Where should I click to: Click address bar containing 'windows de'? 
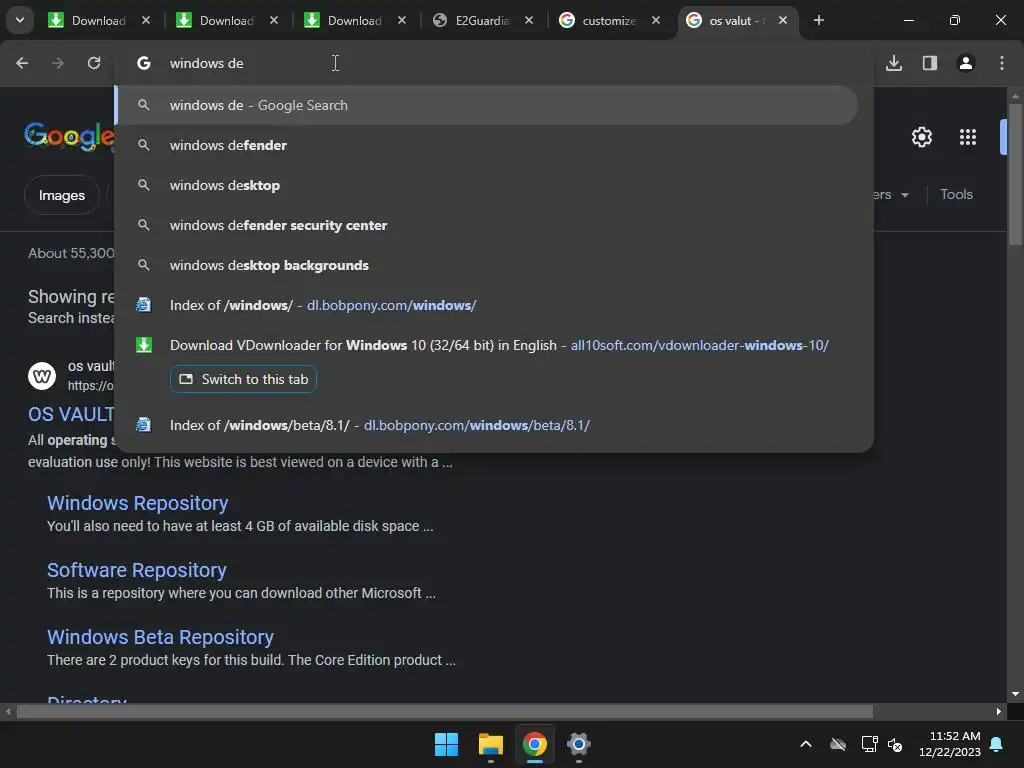click(494, 63)
